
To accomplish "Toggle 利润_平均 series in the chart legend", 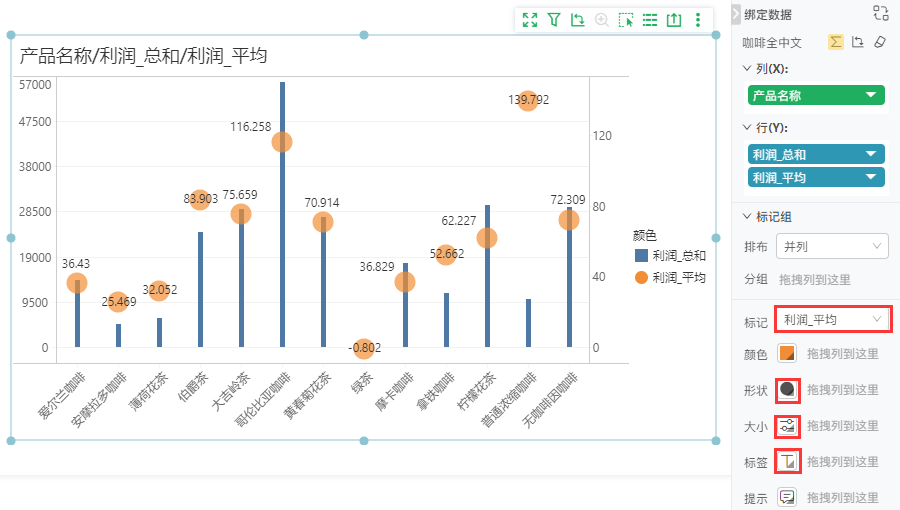I will tap(670, 278).
